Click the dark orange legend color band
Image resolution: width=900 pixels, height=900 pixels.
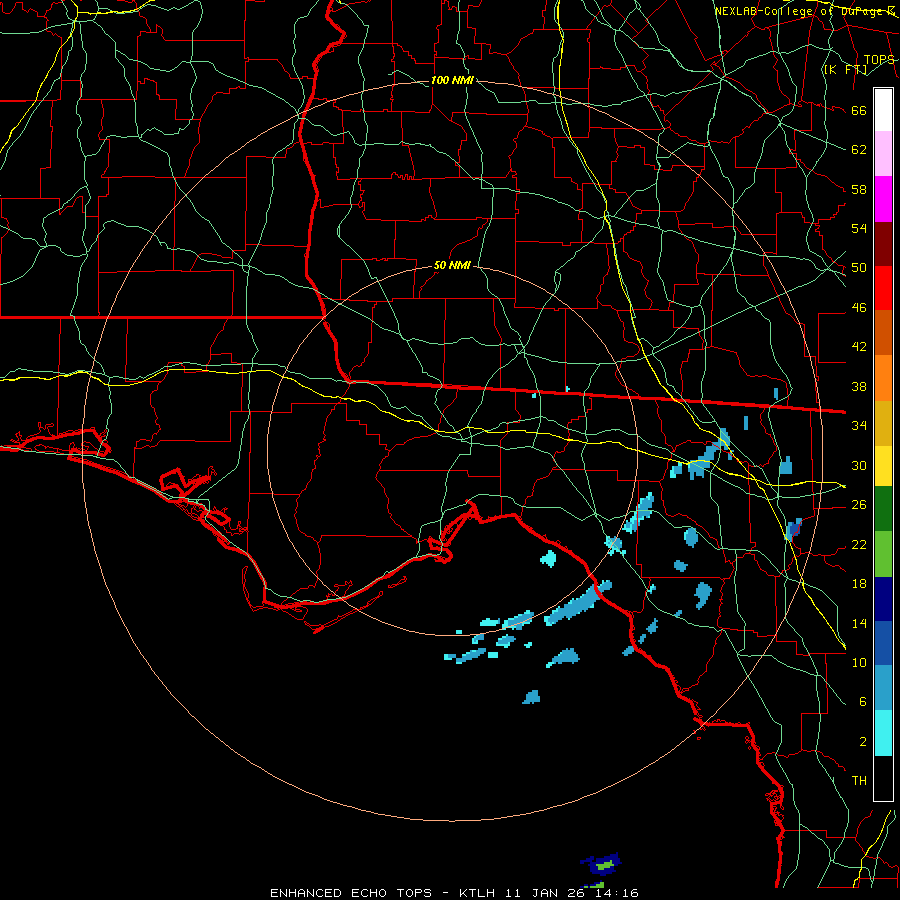point(883,333)
